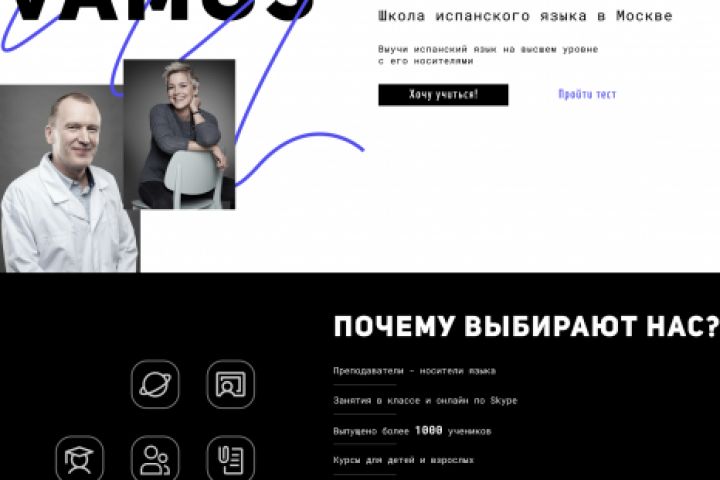The image size is (720, 480).
Task: Click the bold '1000' number
Action: coord(429,430)
